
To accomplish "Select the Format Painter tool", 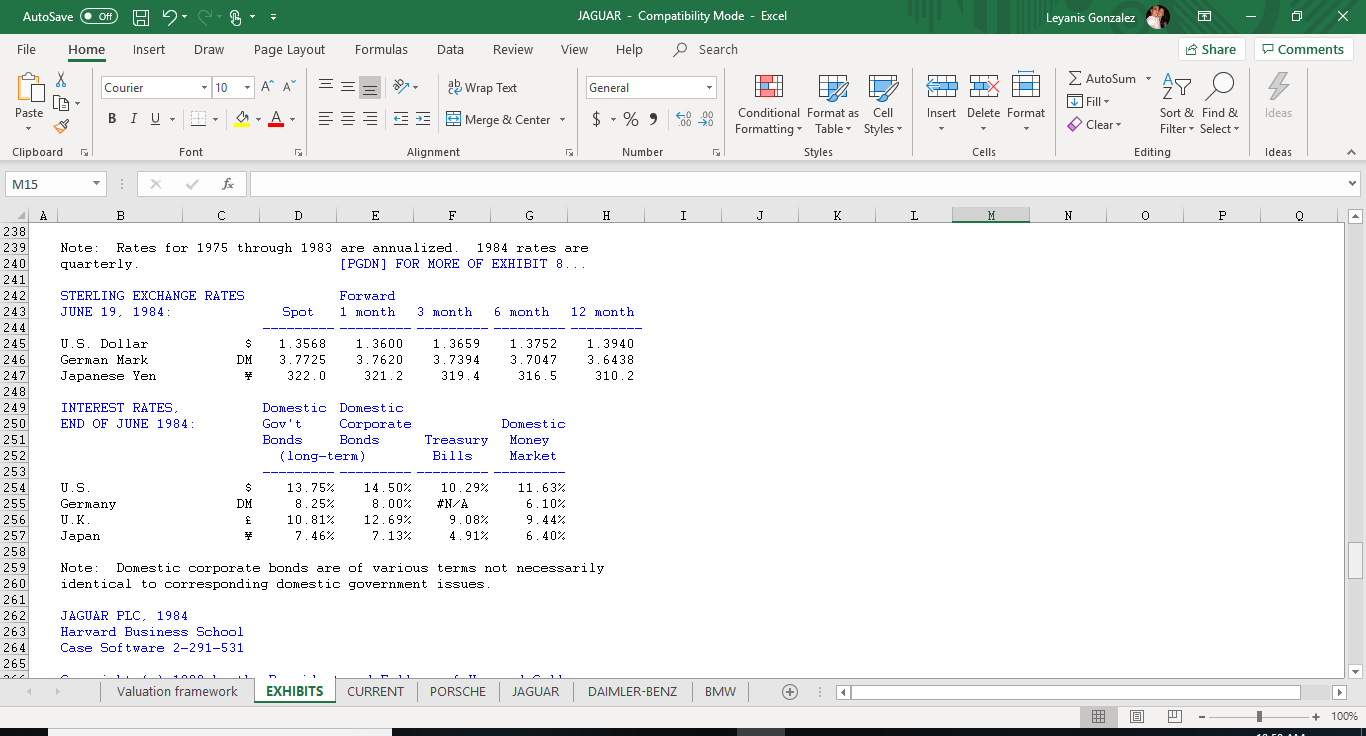I will point(61,125).
